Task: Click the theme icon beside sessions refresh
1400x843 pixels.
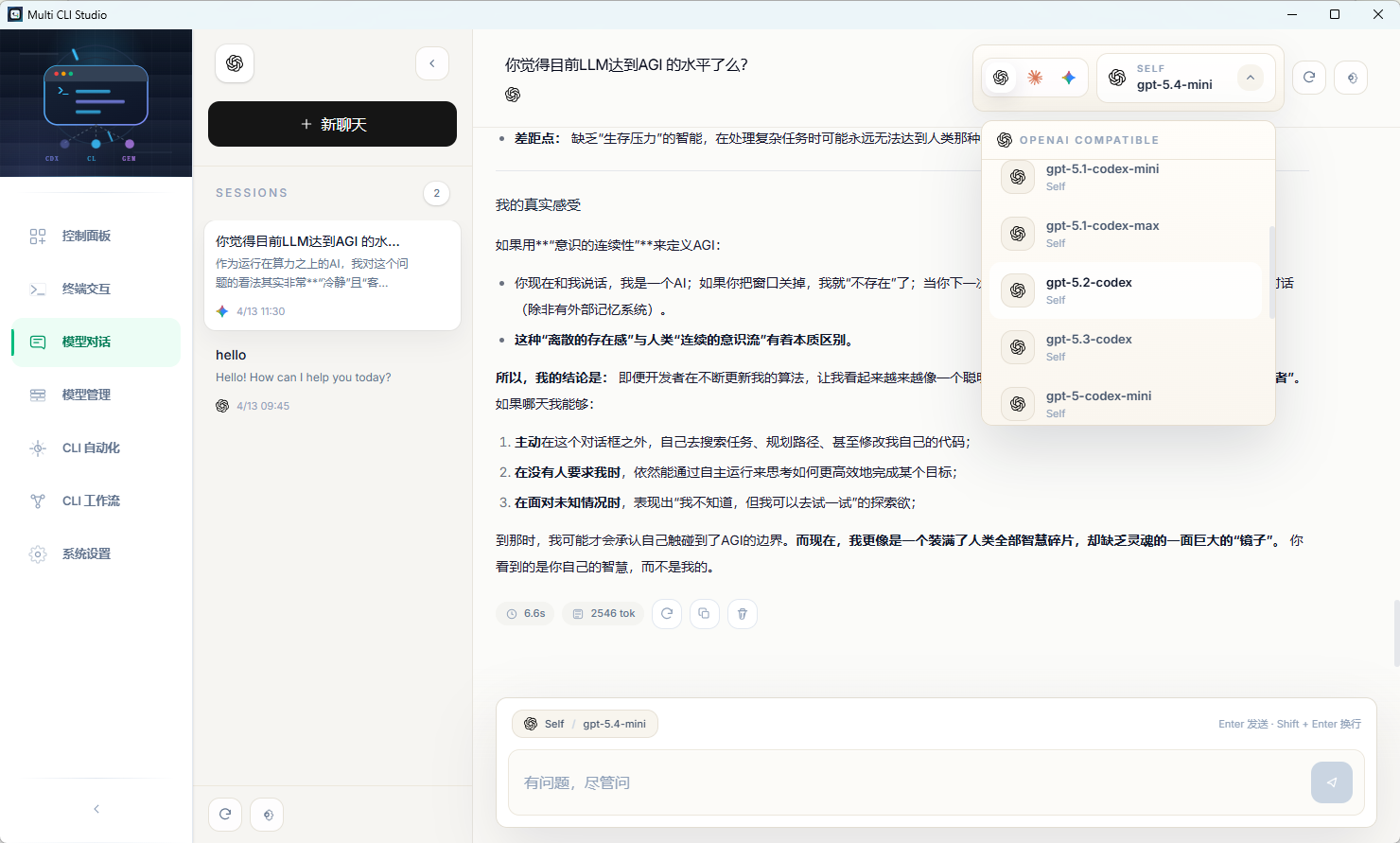Action: (268, 814)
